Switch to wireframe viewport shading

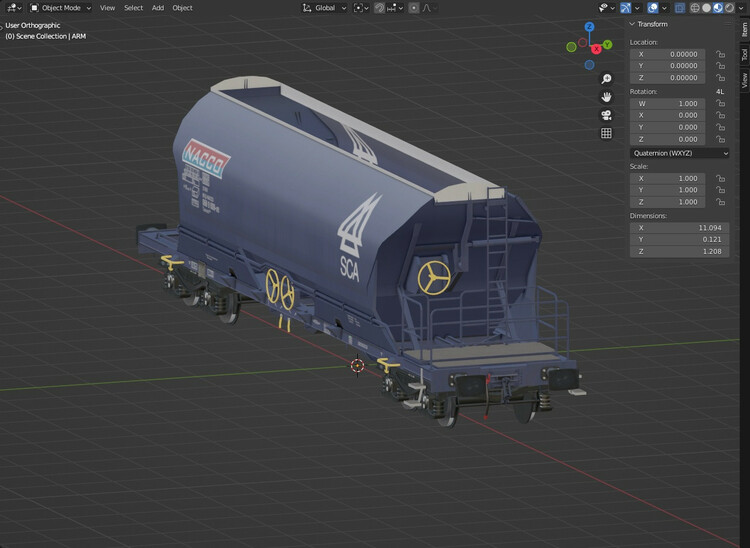695,8
